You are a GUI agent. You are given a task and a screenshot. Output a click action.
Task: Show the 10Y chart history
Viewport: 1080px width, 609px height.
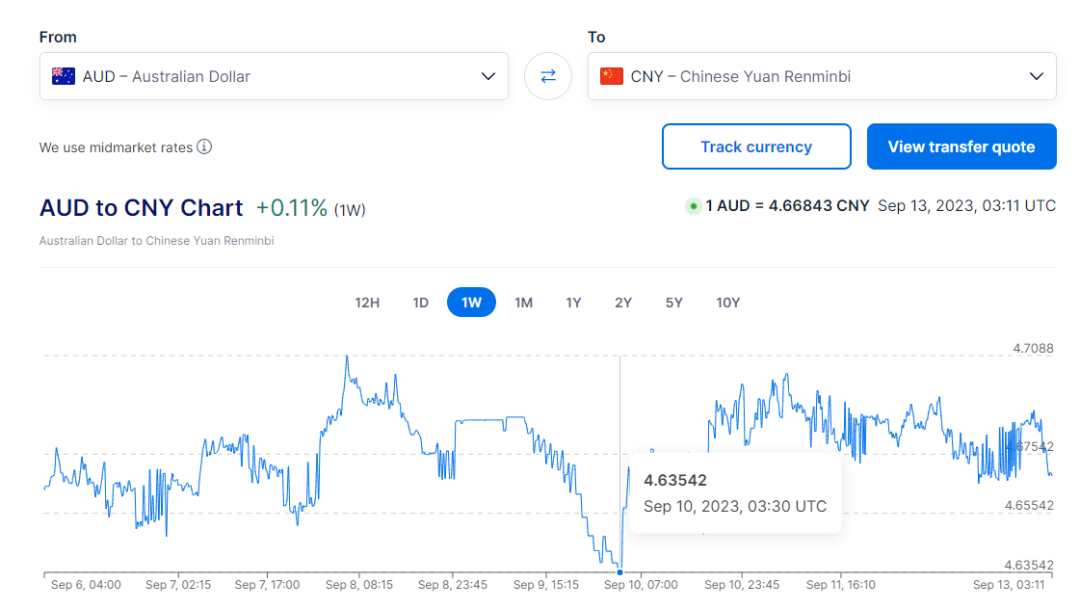point(728,302)
